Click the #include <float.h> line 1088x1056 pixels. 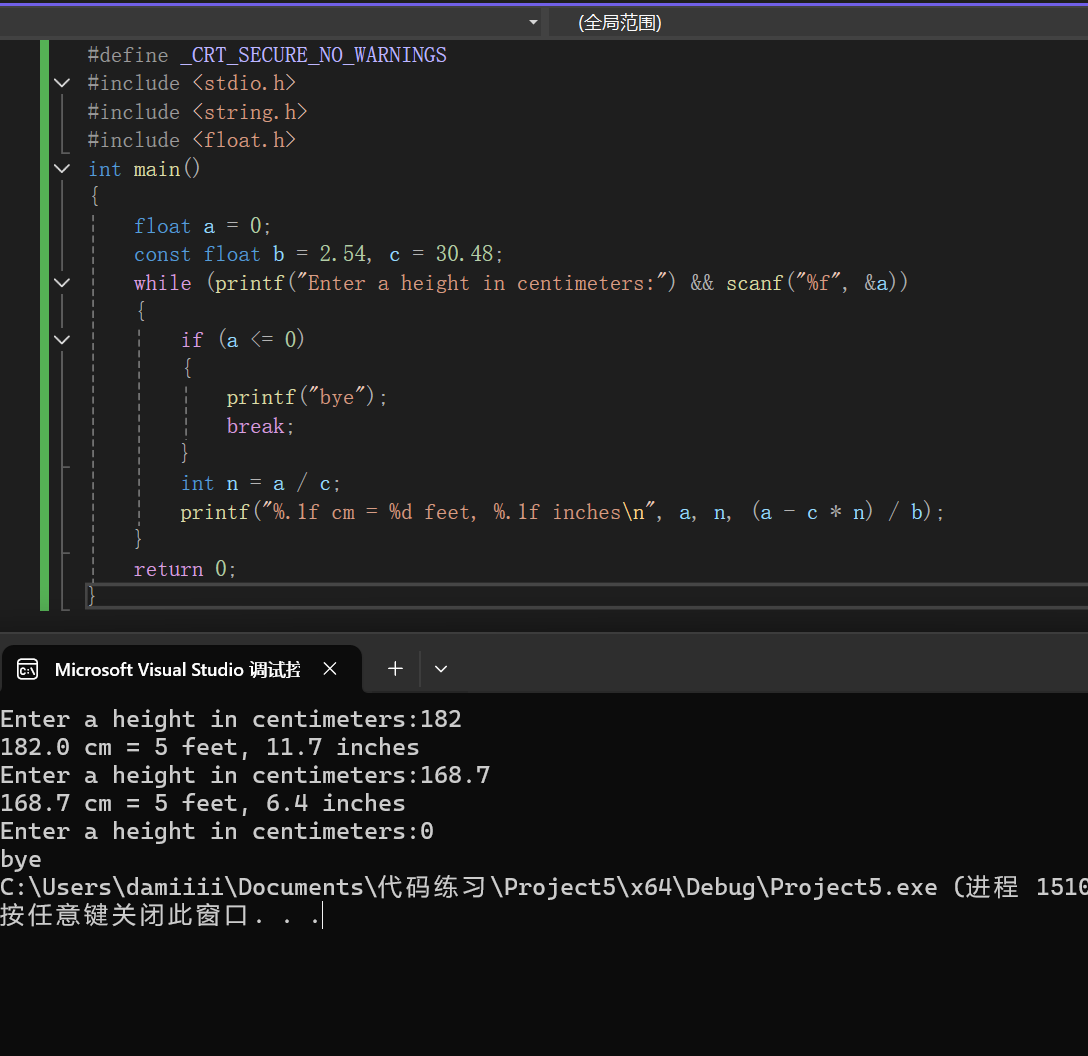[192, 140]
